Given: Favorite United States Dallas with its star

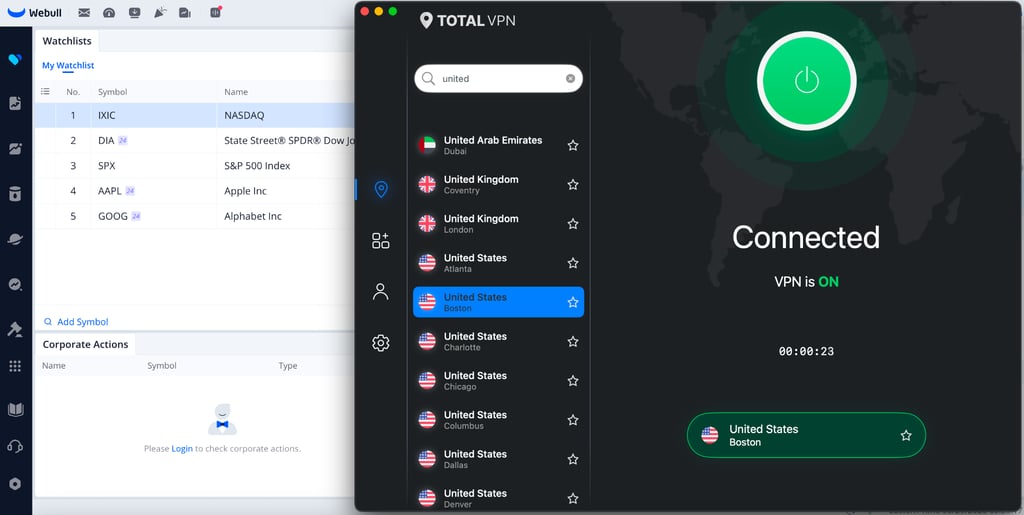Looking at the screenshot, I should coord(573,459).
